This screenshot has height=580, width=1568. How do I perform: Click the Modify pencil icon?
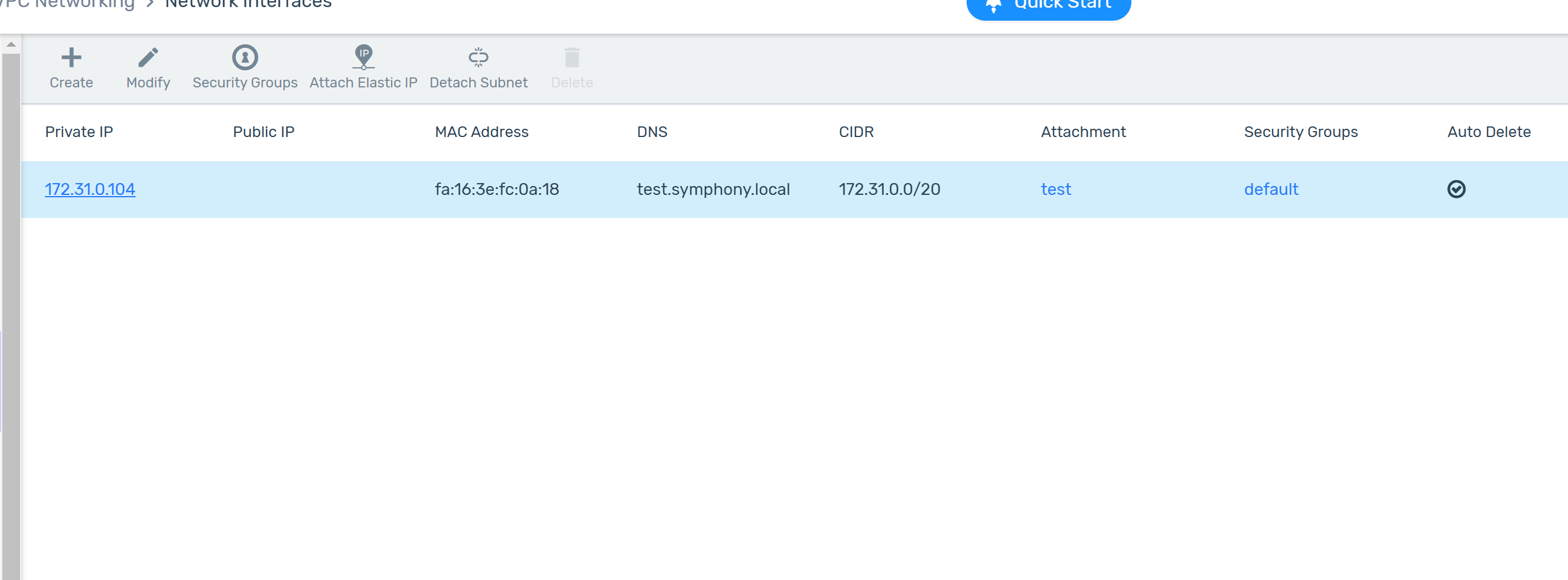pyautogui.click(x=148, y=58)
